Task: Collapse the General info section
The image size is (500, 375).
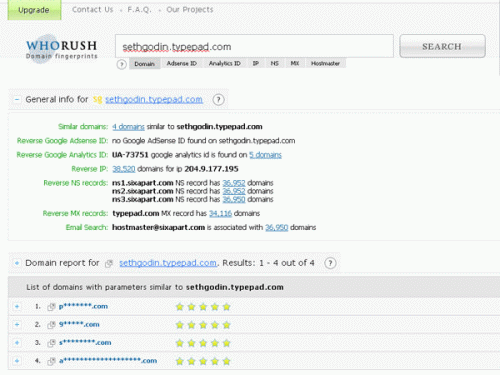Action: 17,99
